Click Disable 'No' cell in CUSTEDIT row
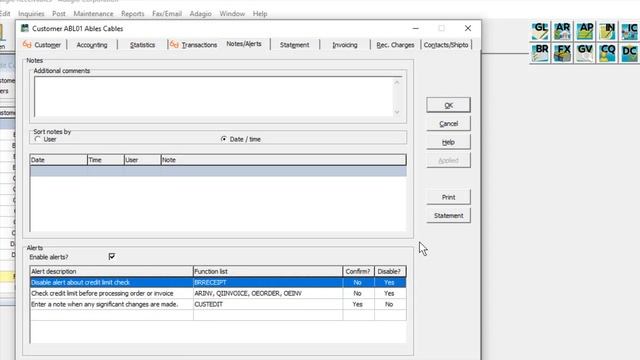Viewport: 640px width, 360px height. (390, 304)
